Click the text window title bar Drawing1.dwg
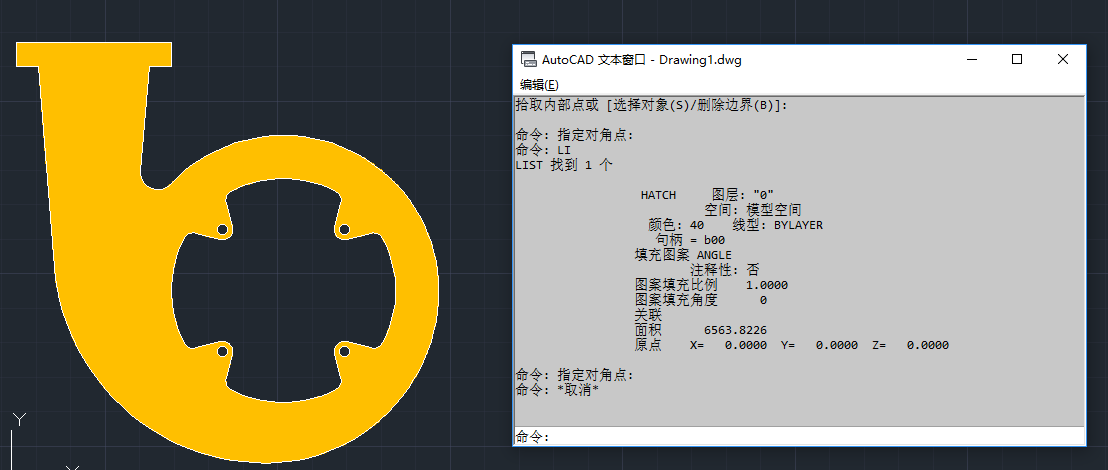Screen dimensions: 1108x470 tap(700, 60)
